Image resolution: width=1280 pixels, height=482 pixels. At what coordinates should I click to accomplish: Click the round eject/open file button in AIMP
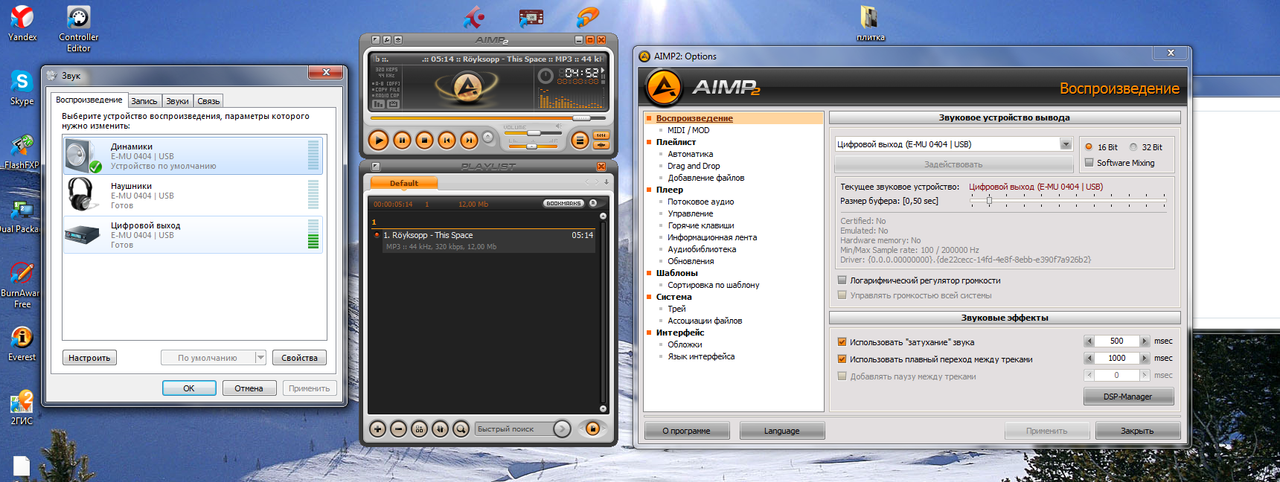488,137
